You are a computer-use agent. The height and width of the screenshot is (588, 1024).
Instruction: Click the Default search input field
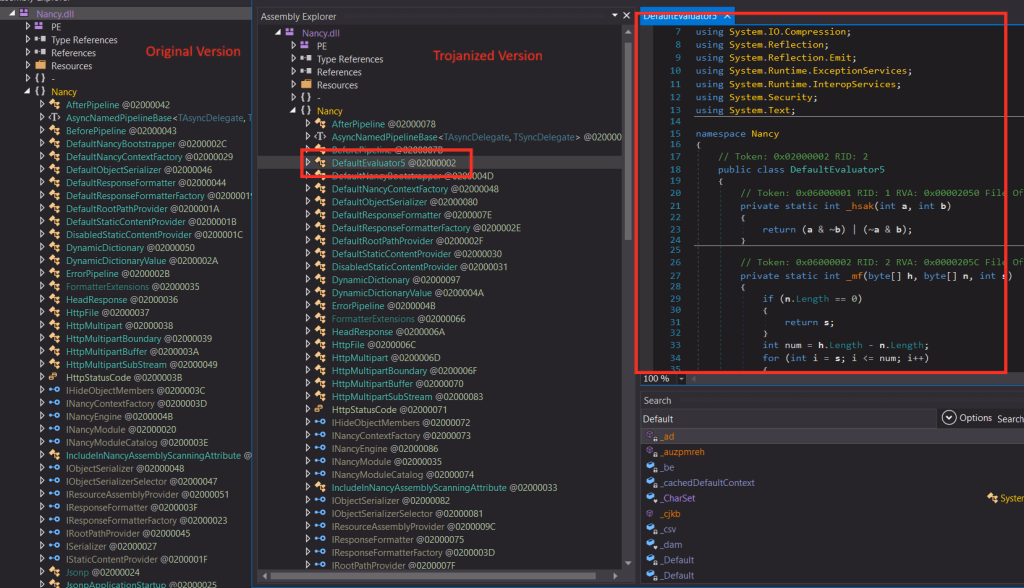pos(788,419)
